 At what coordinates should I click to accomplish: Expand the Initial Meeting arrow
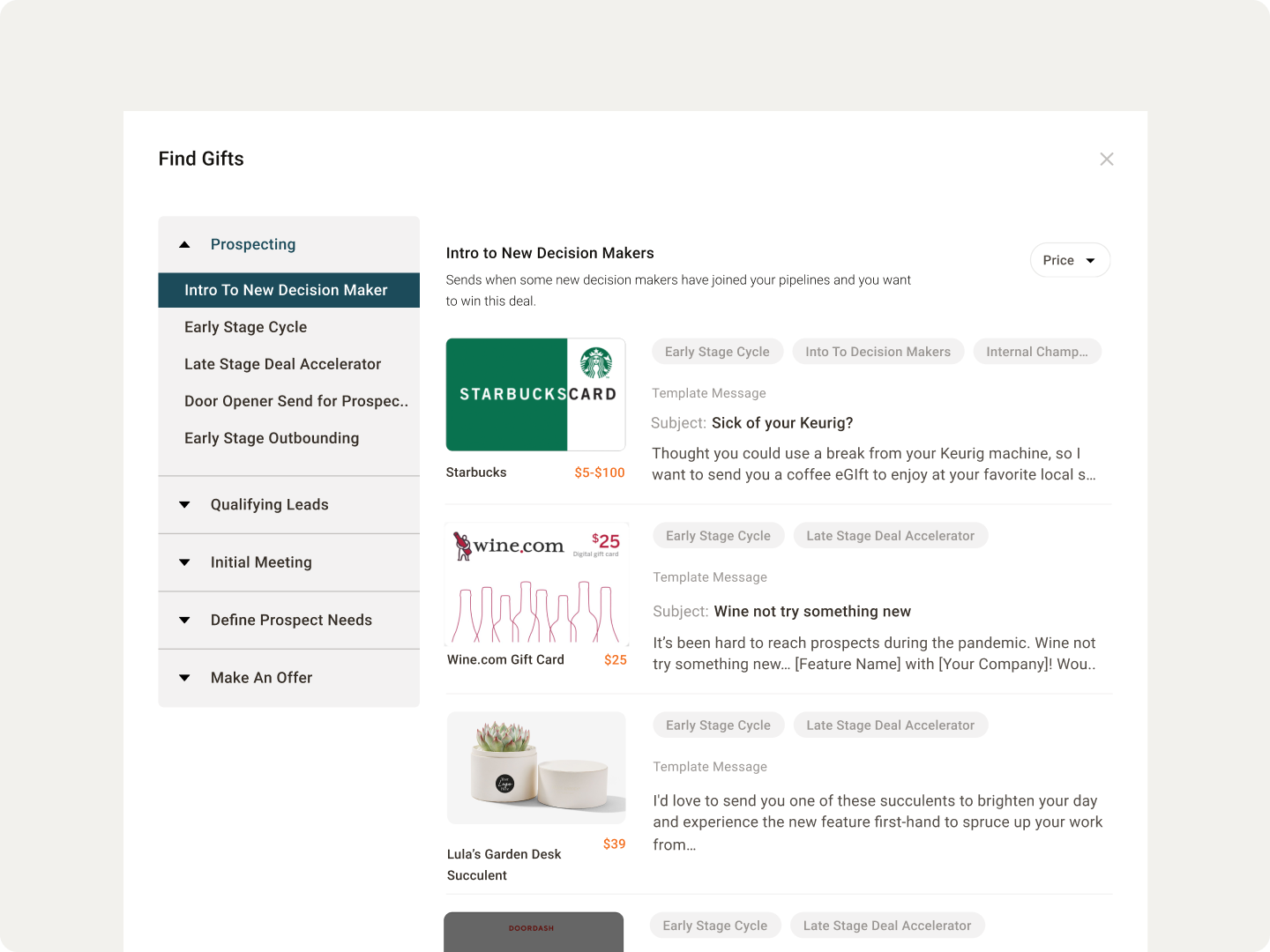pyautogui.click(x=184, y=562)
